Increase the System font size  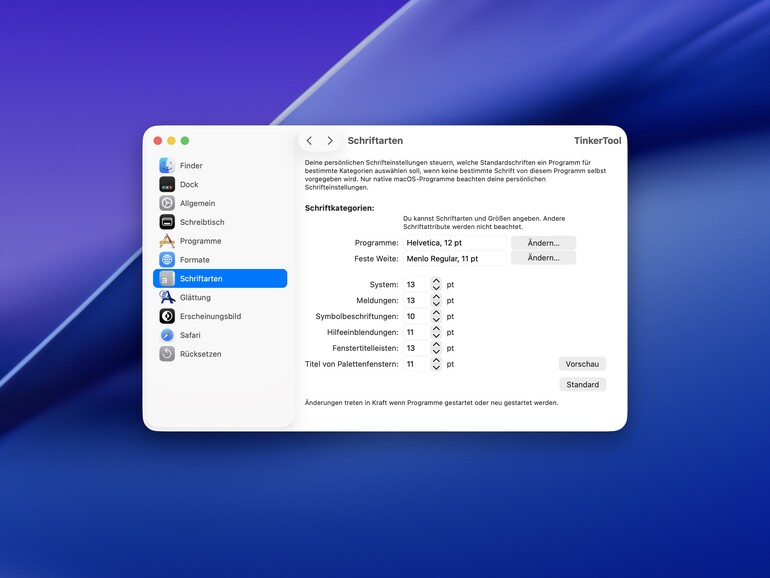point(436,281)
